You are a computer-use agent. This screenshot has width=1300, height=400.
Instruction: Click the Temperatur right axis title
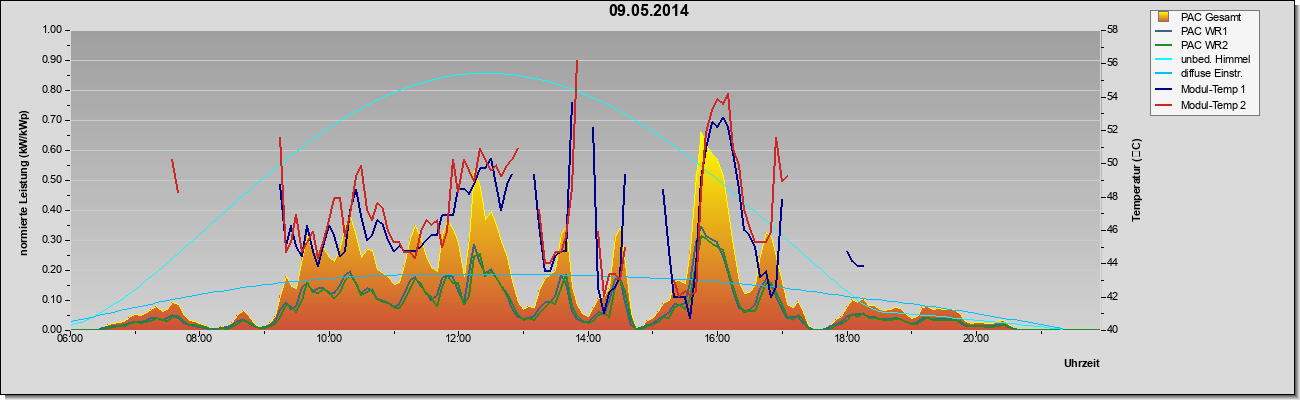[1135, 180]
